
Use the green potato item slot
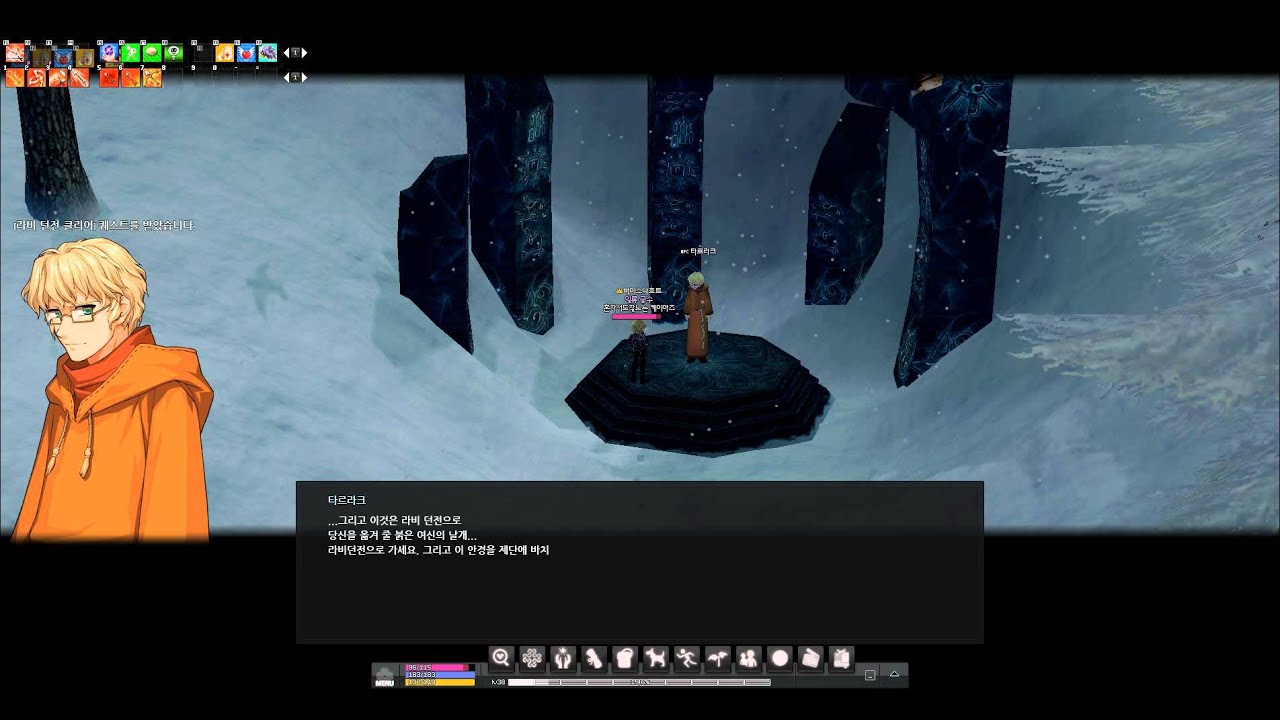(x=152, y=53)
